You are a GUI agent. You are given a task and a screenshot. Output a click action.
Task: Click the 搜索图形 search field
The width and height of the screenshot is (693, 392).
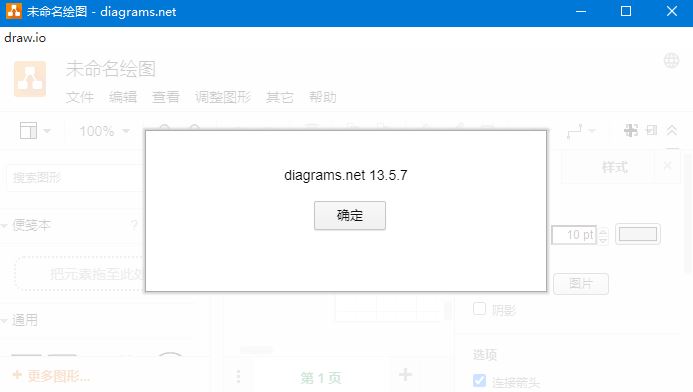coord(76,178)
